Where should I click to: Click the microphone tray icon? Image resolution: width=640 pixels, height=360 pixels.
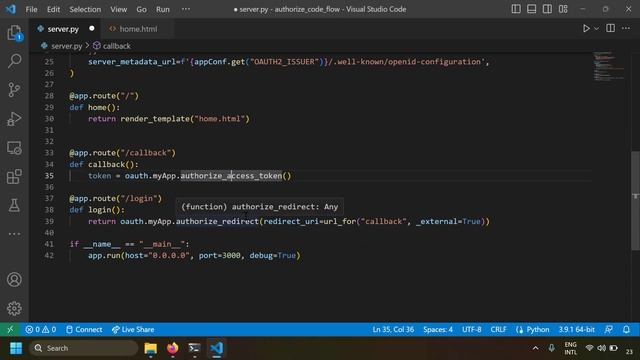tap(551, 348)
